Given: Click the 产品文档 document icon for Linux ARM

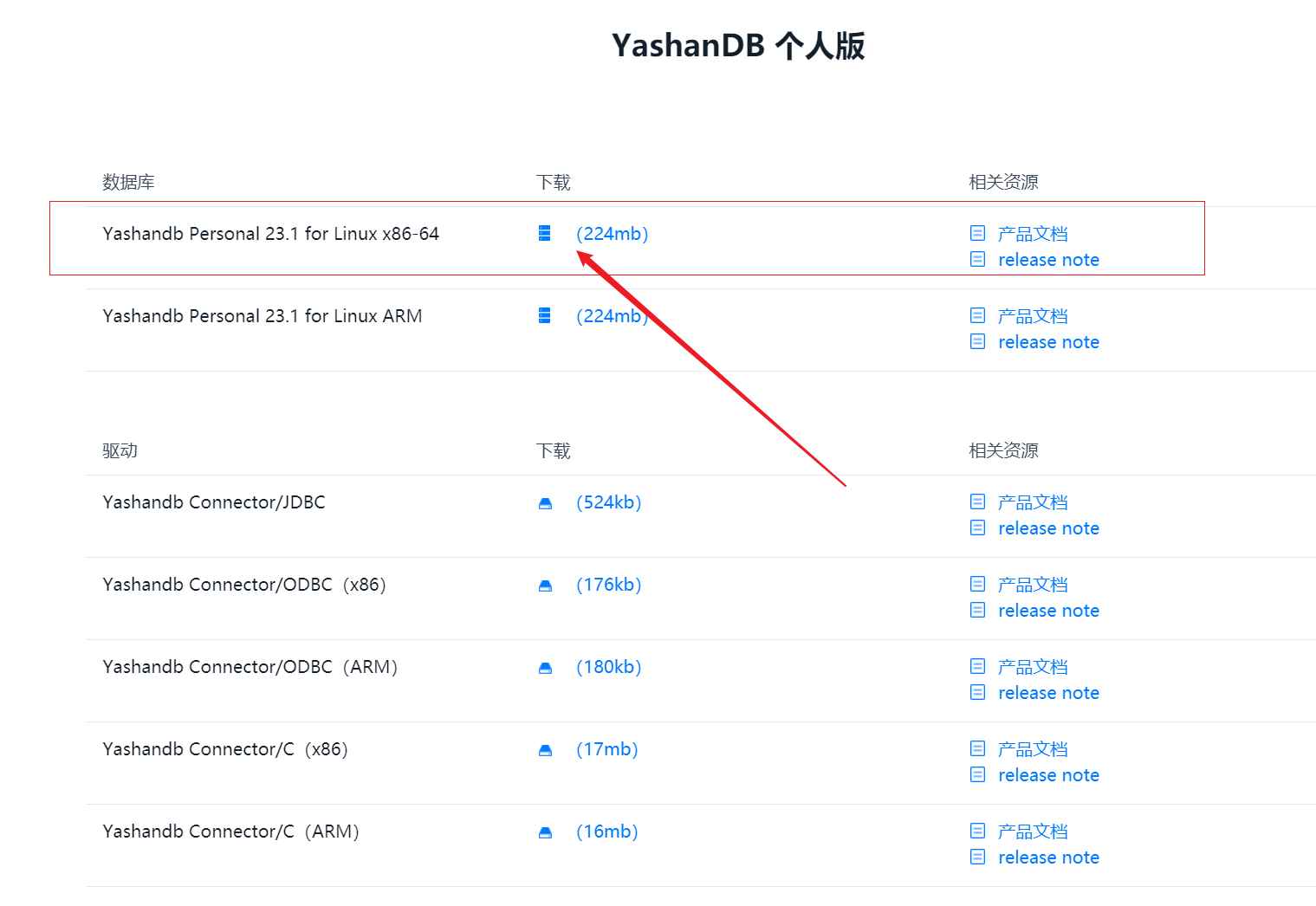Looking at the screenshot, I should [x=977, y=315].
